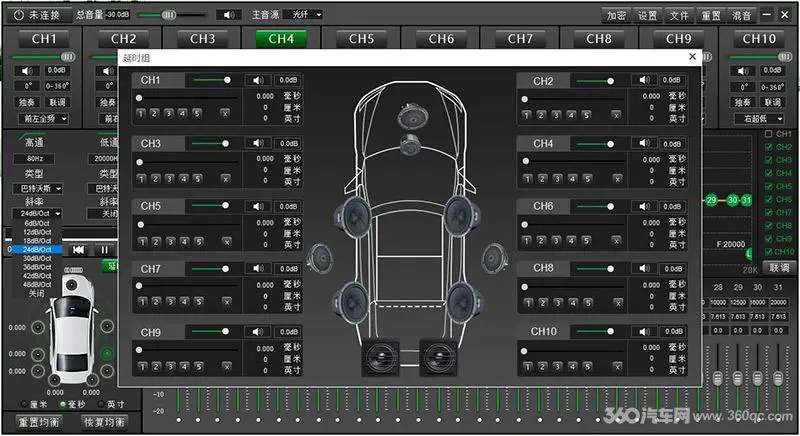Image resolution: width=800 pixels, height=436 pixels.
Task: Expand the 右超低 channel type dropdown
Action: pyautogui.click(x=758, y=118)
